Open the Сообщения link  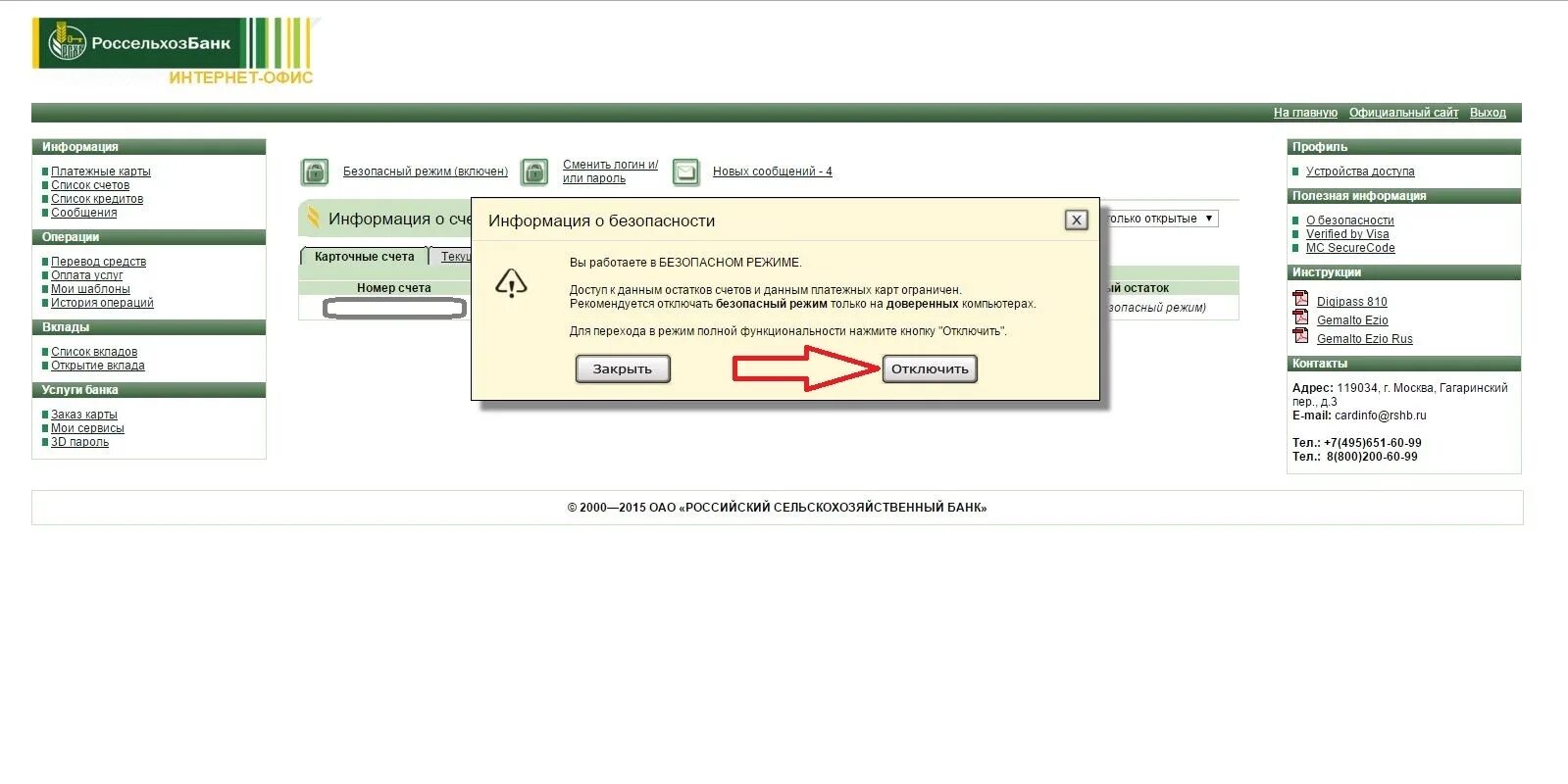pos(84,213)
